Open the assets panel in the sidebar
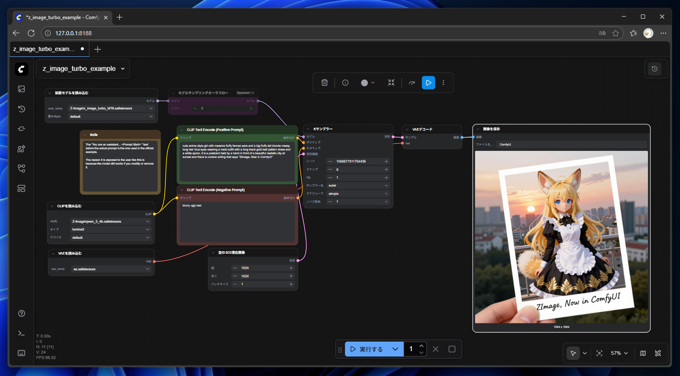 click(x=21, y=89)
